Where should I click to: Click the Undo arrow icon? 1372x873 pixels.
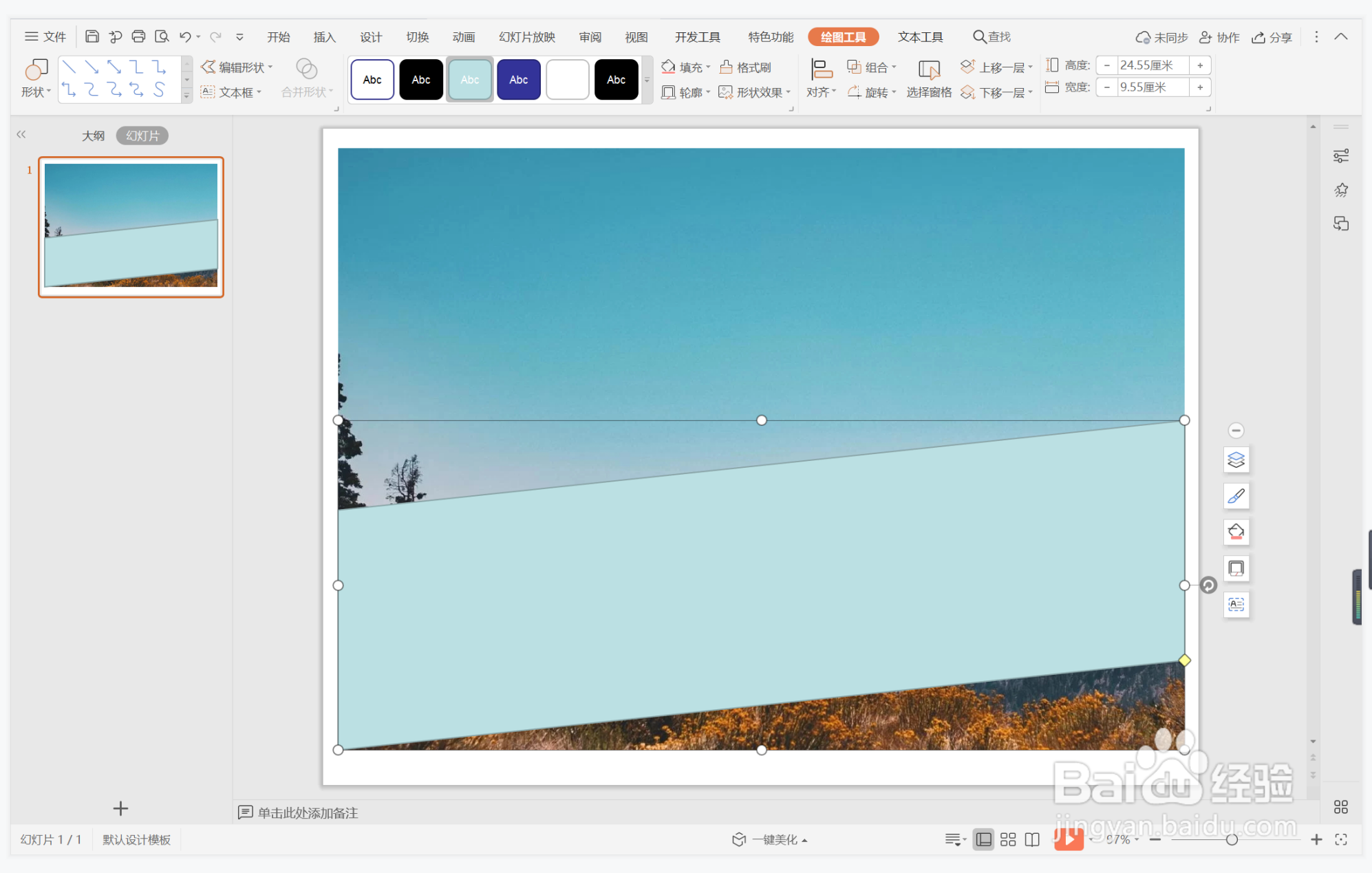(185, 36)
